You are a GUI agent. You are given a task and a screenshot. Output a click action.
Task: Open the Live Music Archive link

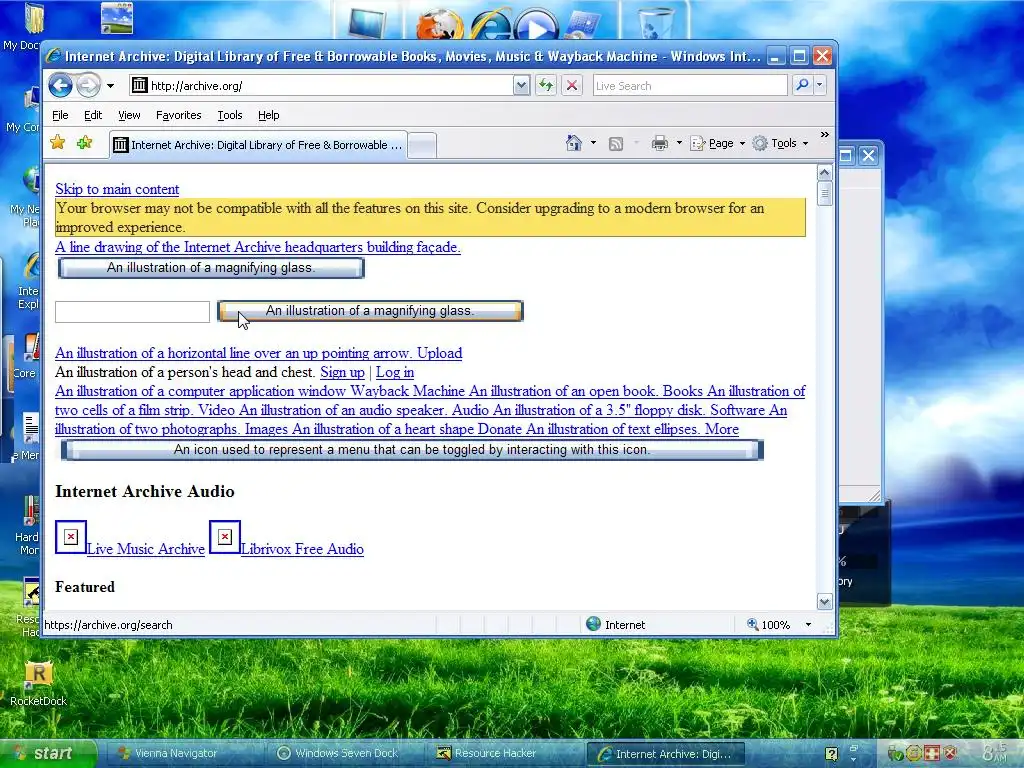(146, 549)
